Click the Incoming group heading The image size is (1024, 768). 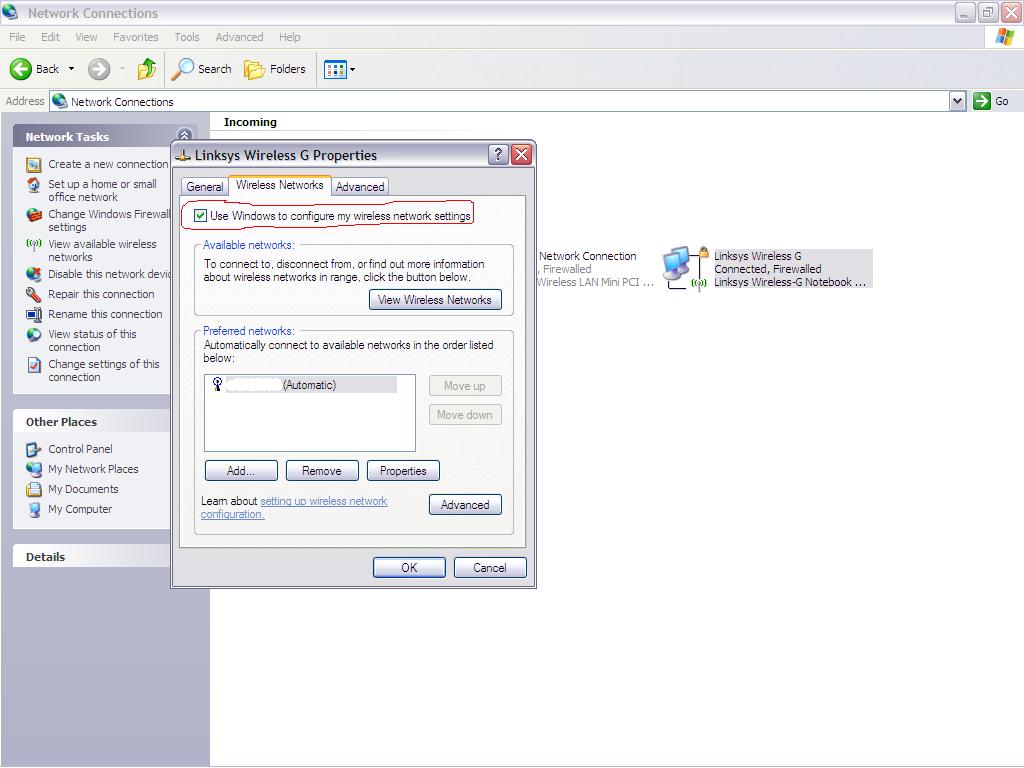[250, 122]
